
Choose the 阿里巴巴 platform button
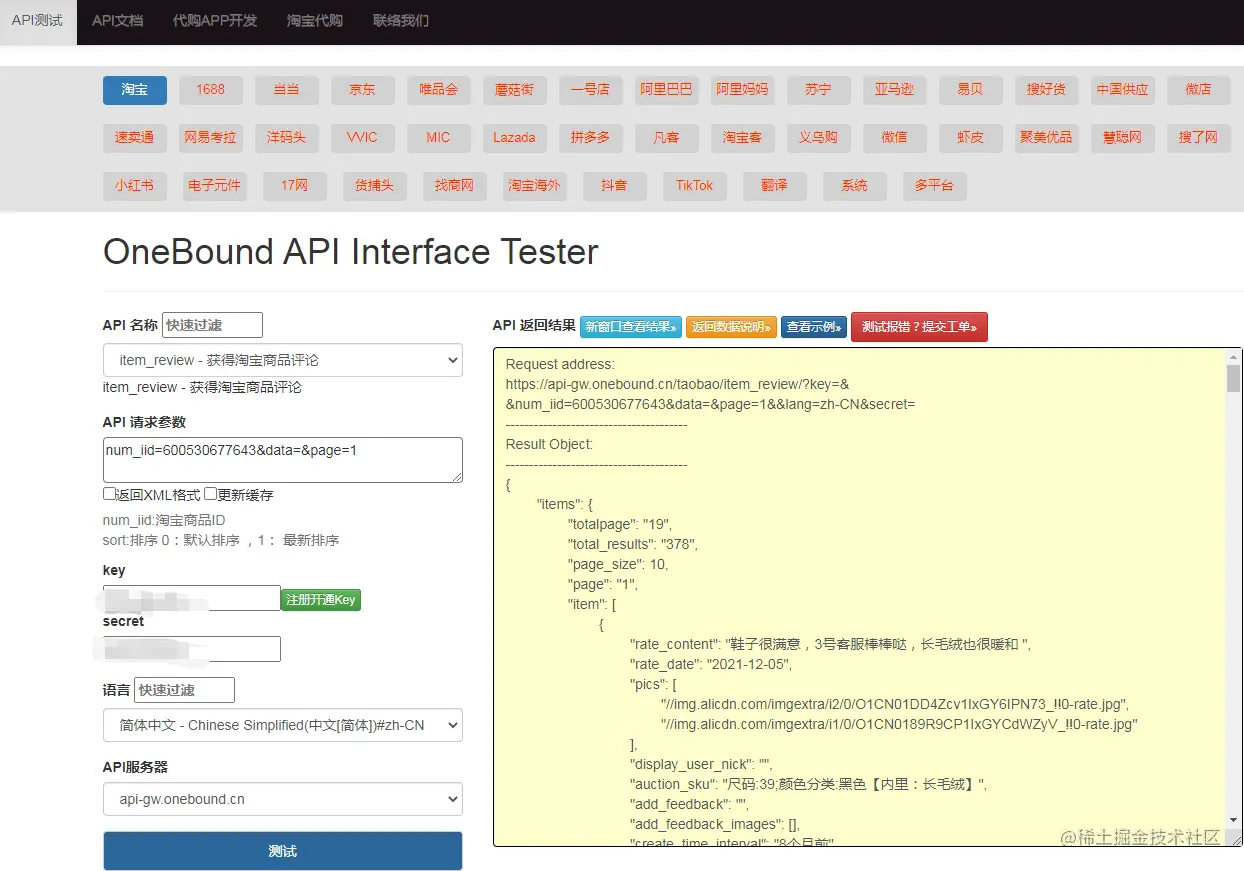[666, 90]
